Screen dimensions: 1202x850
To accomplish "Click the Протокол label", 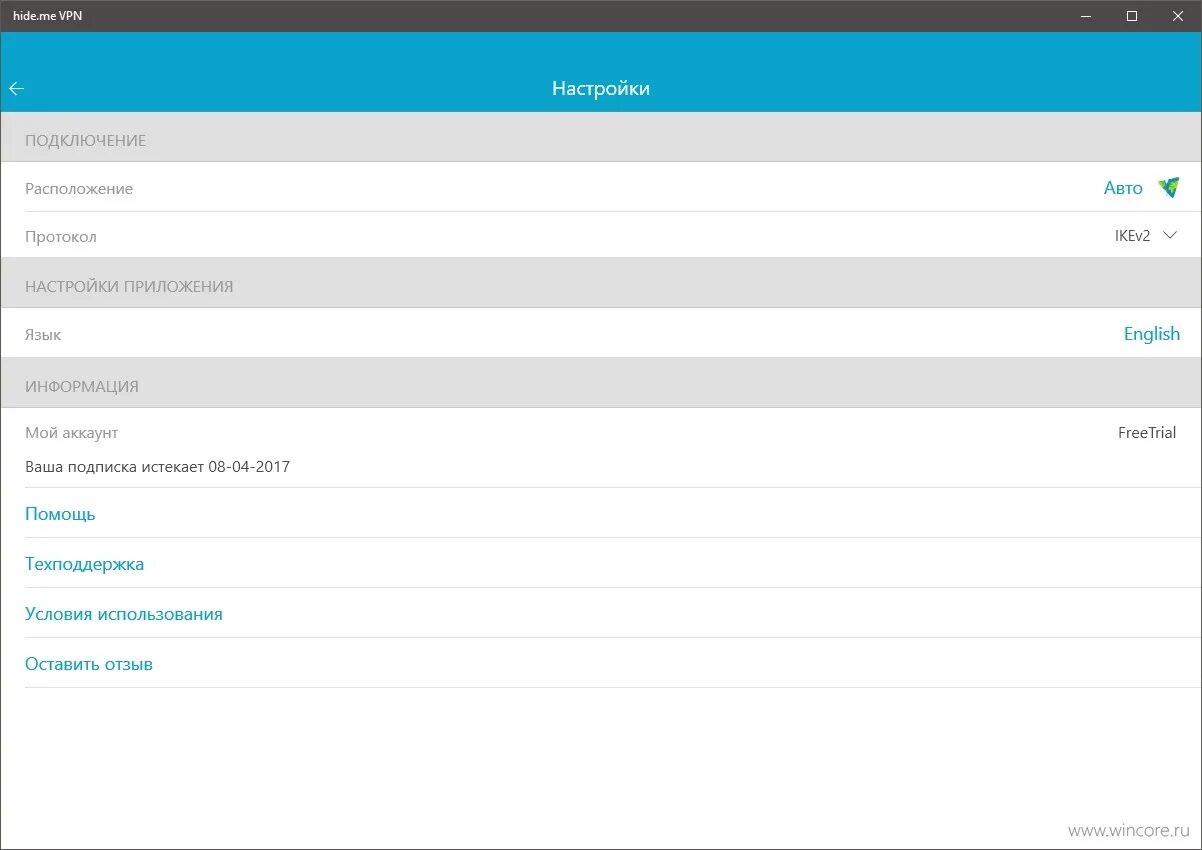I will pos(61,237).
